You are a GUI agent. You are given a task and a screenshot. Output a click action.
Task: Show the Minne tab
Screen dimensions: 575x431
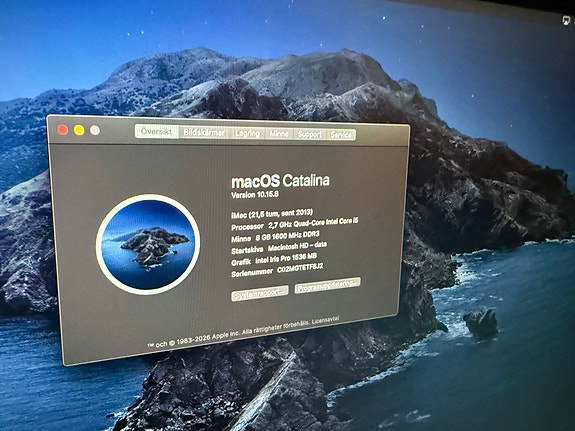[x=279, y=134]
